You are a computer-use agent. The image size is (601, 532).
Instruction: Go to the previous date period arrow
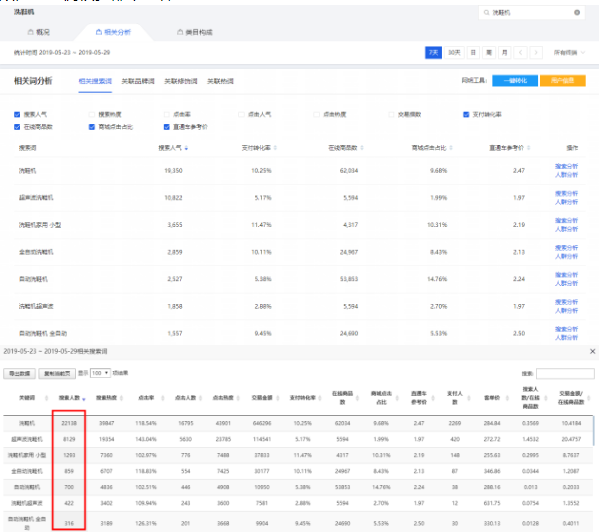(521, 53)
